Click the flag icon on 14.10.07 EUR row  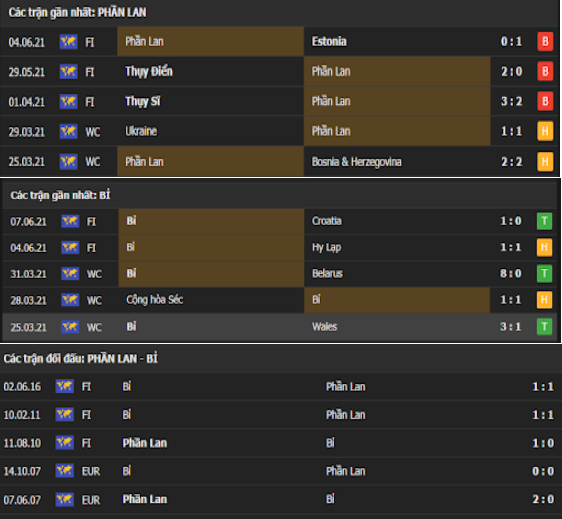[x=65, y=471]
